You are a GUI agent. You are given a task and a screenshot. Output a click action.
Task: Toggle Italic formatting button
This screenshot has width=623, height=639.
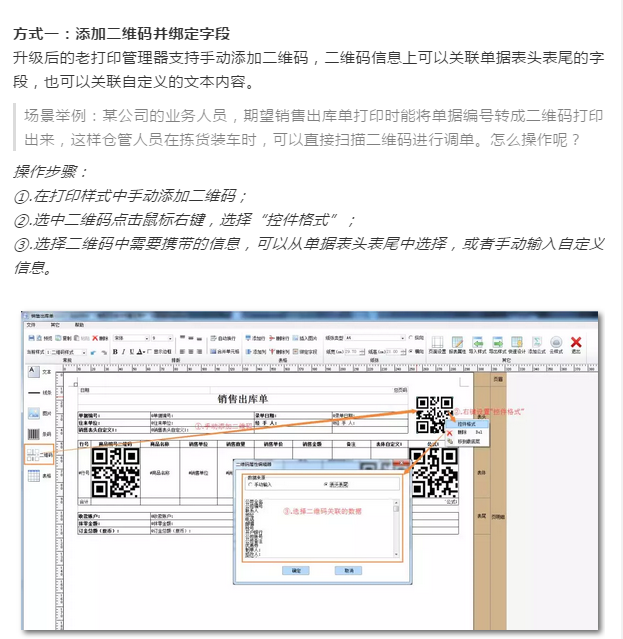tap(123, 352)
